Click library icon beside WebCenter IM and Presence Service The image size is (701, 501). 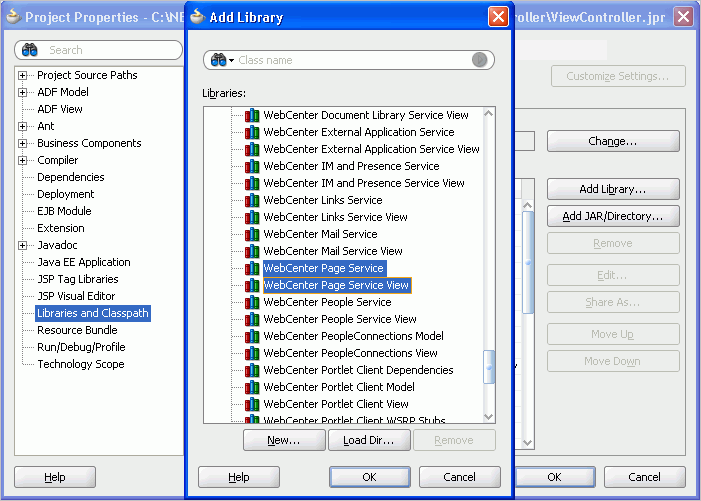pyautogui.click(x=252, y=166)
